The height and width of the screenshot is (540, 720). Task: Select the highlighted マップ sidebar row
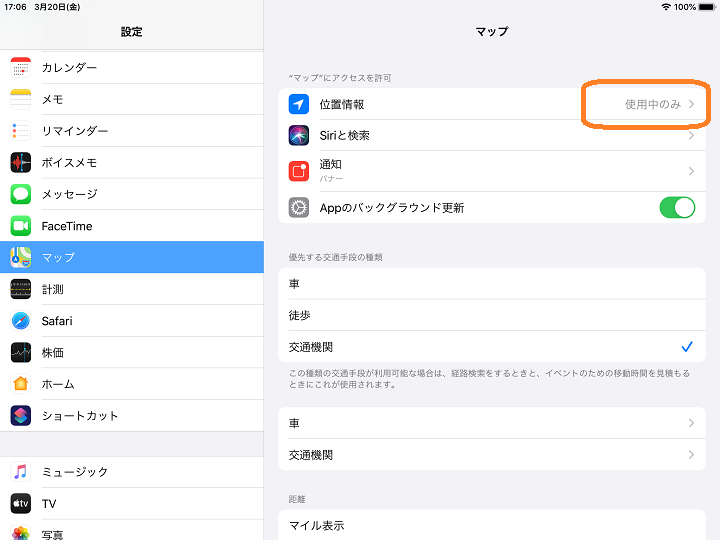[x=132, y=257]
